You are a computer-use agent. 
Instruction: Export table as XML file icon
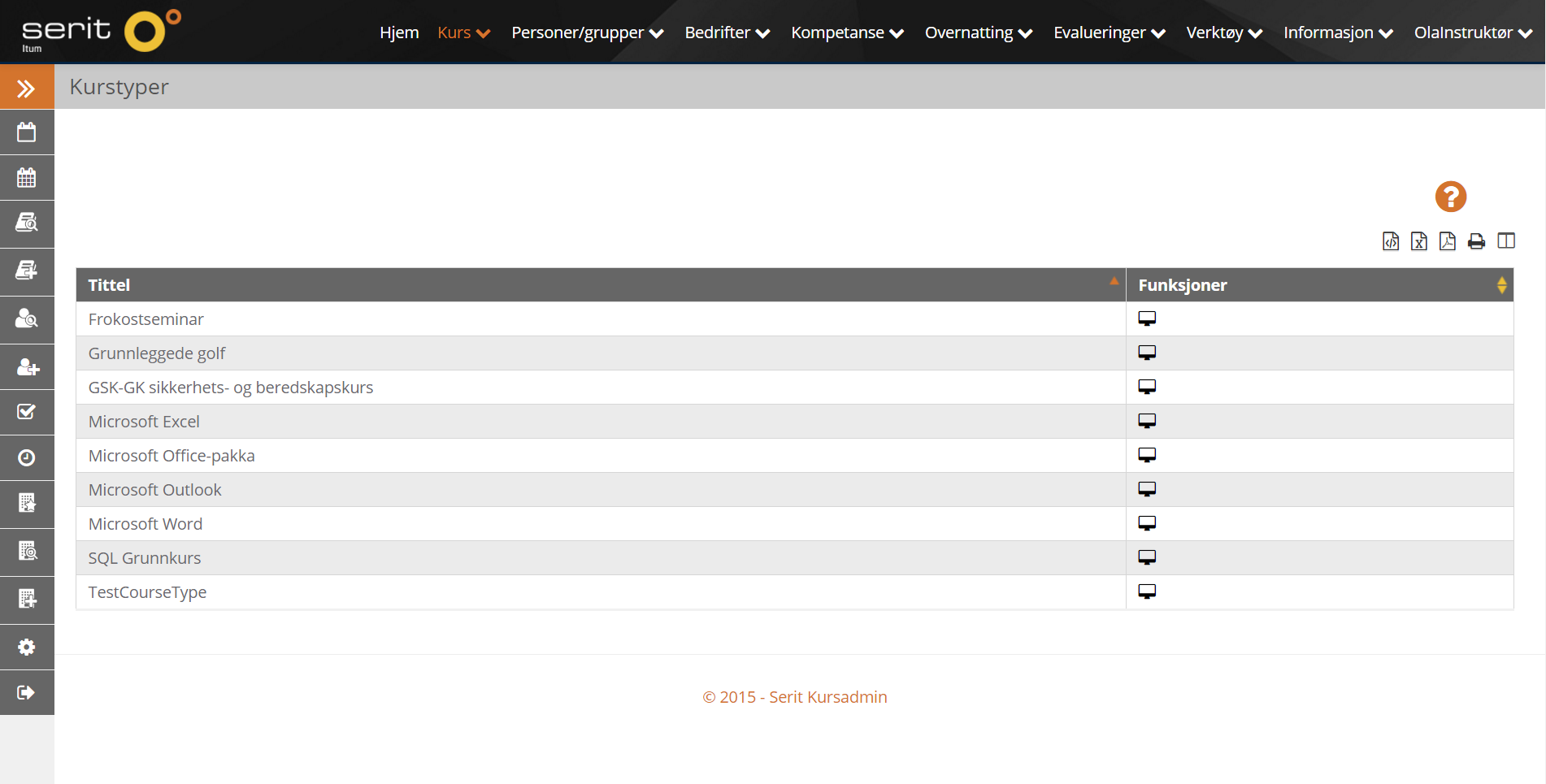pos(1391,241)
